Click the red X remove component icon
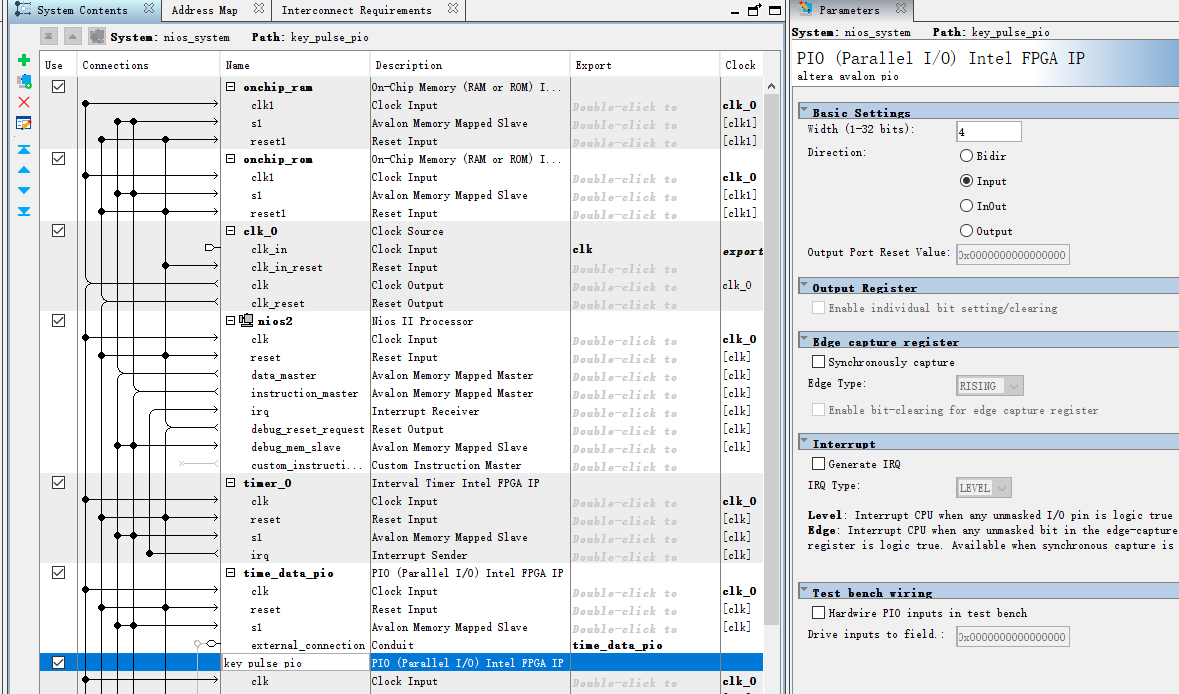The width and height of the screenshot is (1179, 694). coord(24,102)
